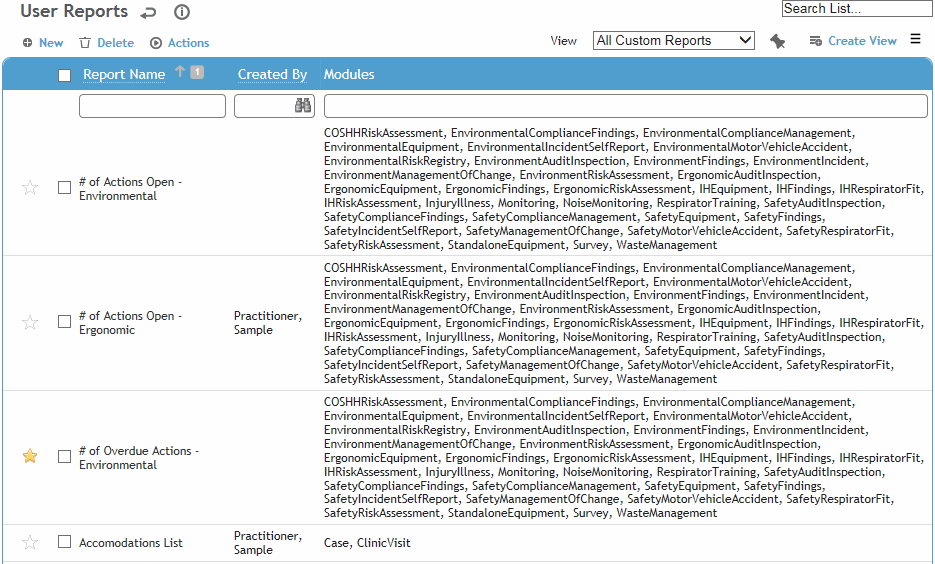Click the Create View link
Viewport: 935px width, 564px height.
click(x=862, y=41)
